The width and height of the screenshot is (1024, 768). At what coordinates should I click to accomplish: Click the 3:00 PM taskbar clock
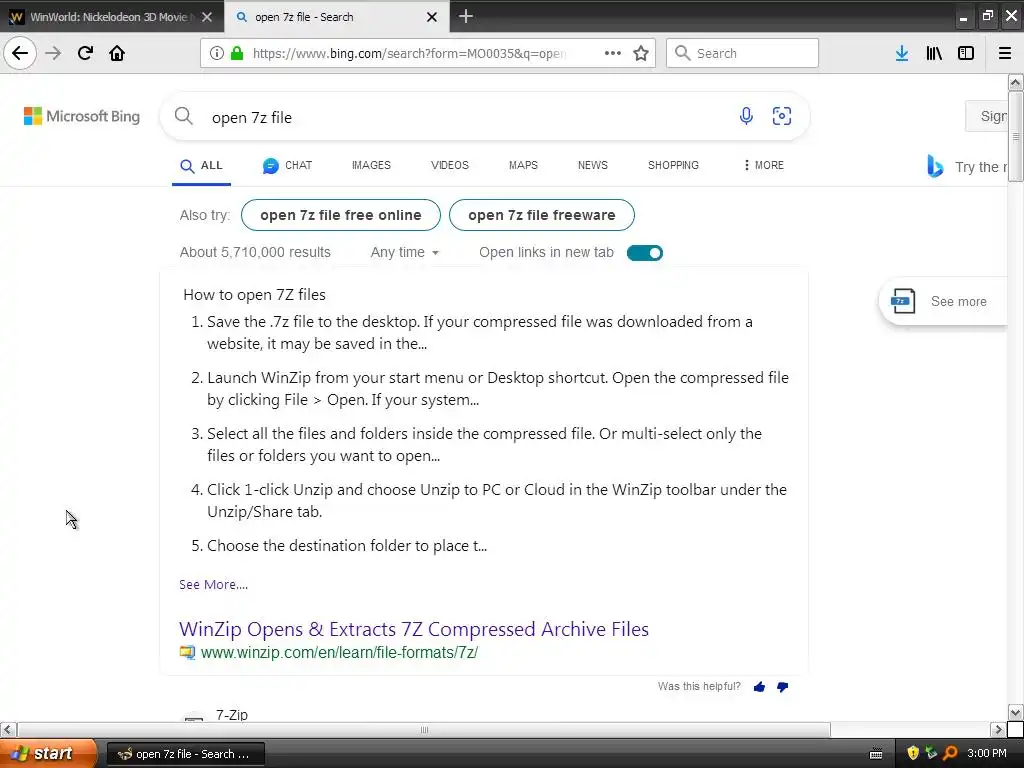click(x=987, y=753)
